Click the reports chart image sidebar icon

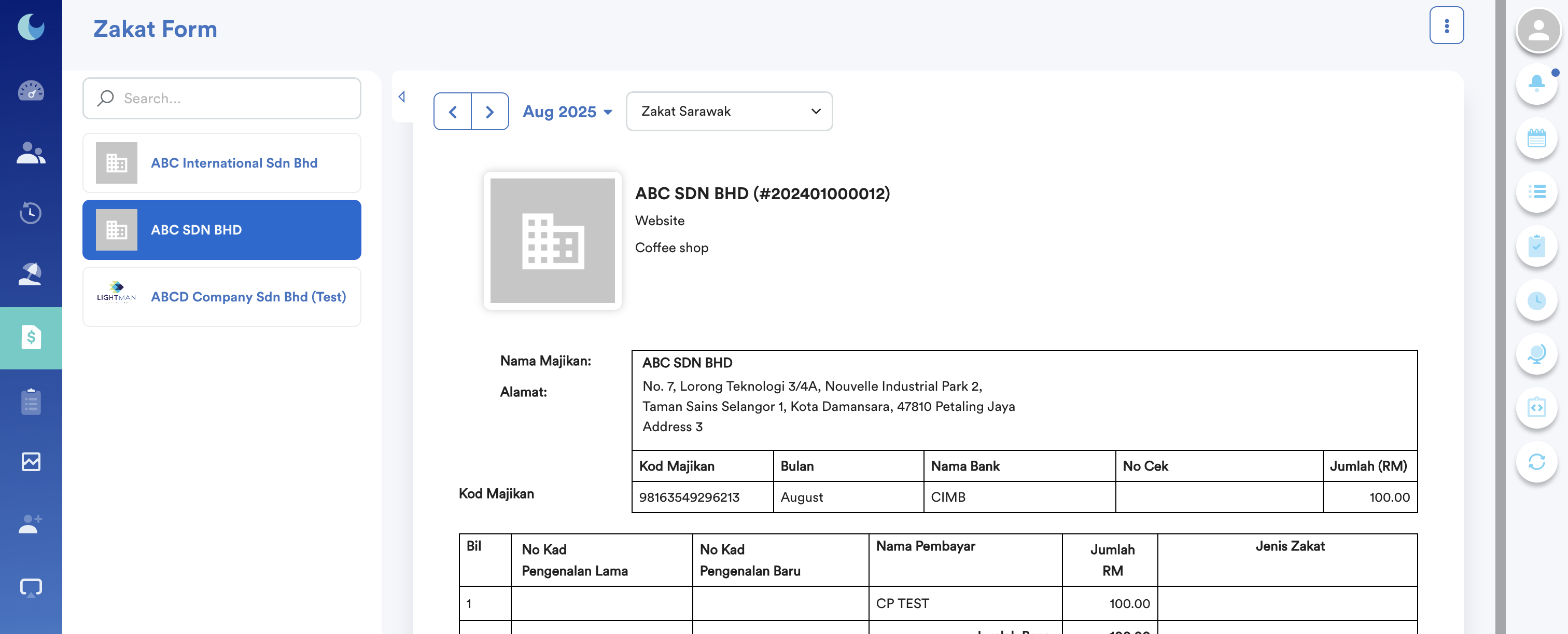(x=31, y=462)
